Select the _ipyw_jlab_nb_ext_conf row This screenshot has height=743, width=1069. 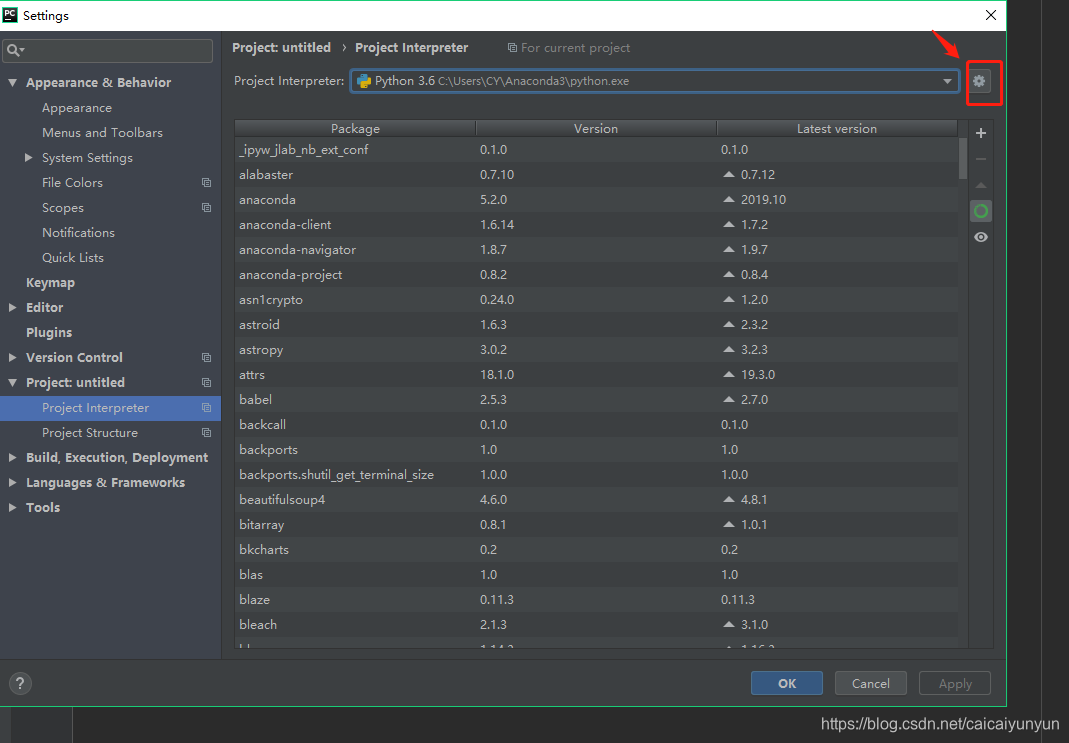pyautogui.click(x=597, y=149)
